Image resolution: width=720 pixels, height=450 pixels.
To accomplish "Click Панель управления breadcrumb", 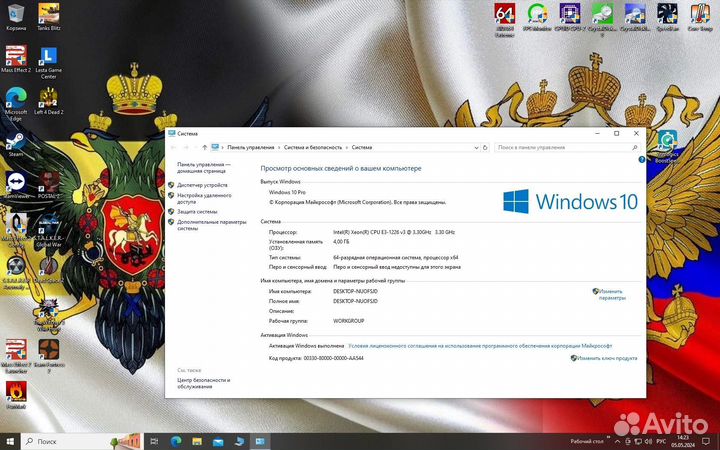I will point(251,147).
